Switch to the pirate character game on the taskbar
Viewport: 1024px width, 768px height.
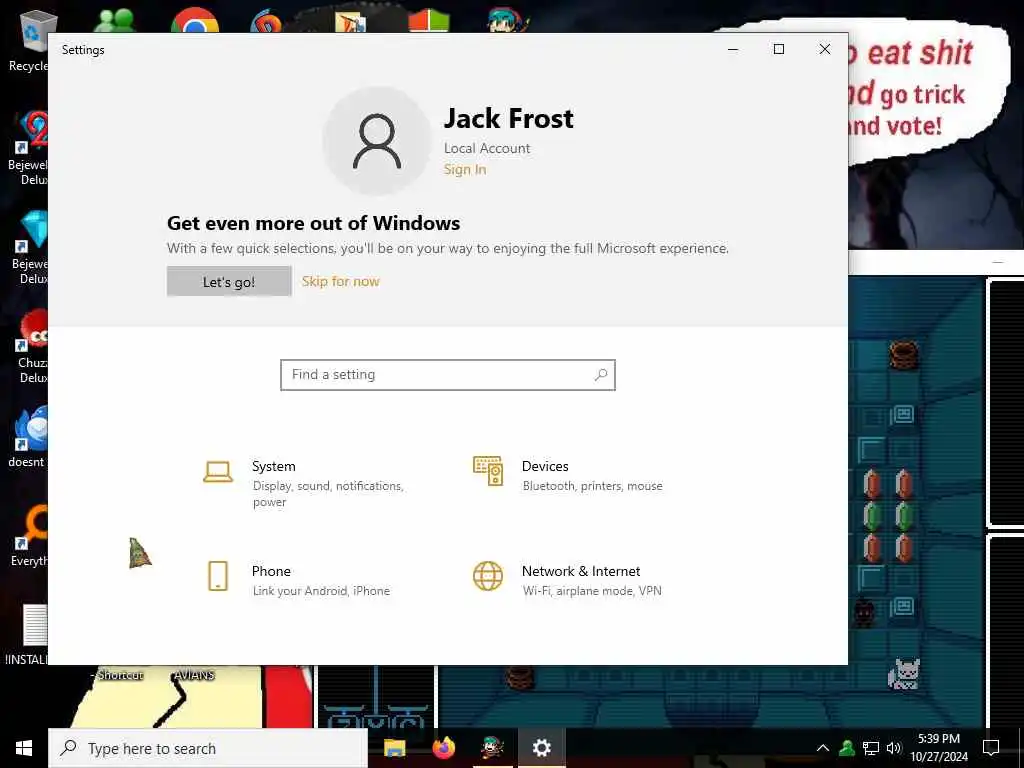[492, 748]
